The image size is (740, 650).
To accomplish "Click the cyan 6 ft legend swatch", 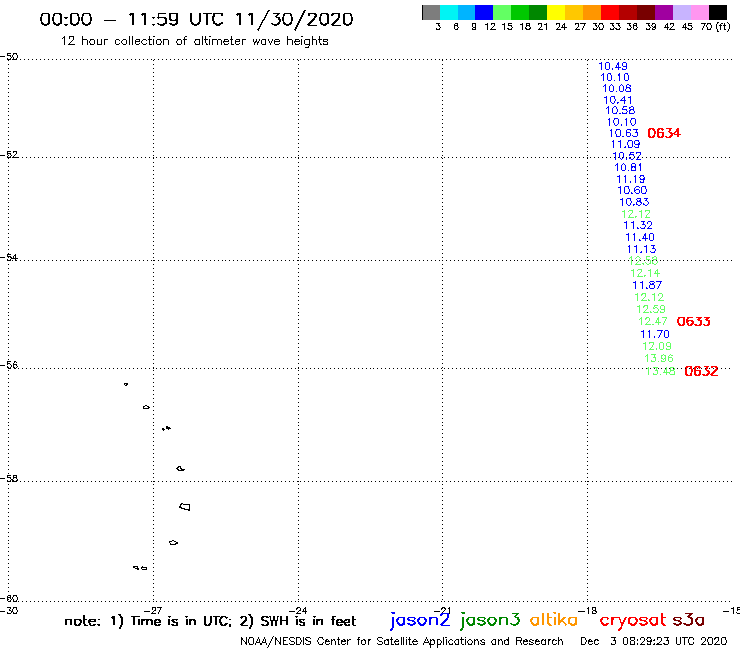I will click(449, 12).
